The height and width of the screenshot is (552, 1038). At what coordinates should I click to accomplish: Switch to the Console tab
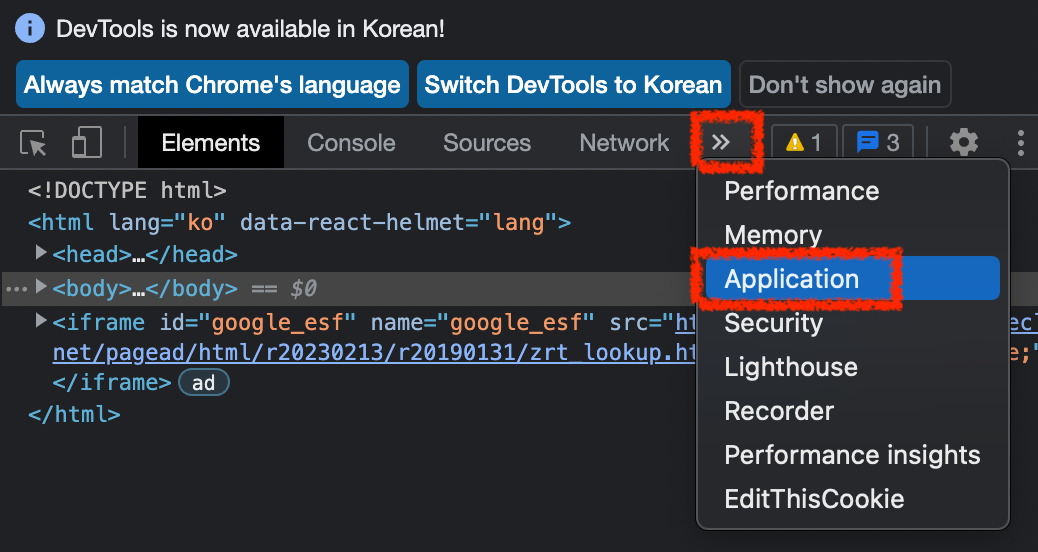coord(351,142)
